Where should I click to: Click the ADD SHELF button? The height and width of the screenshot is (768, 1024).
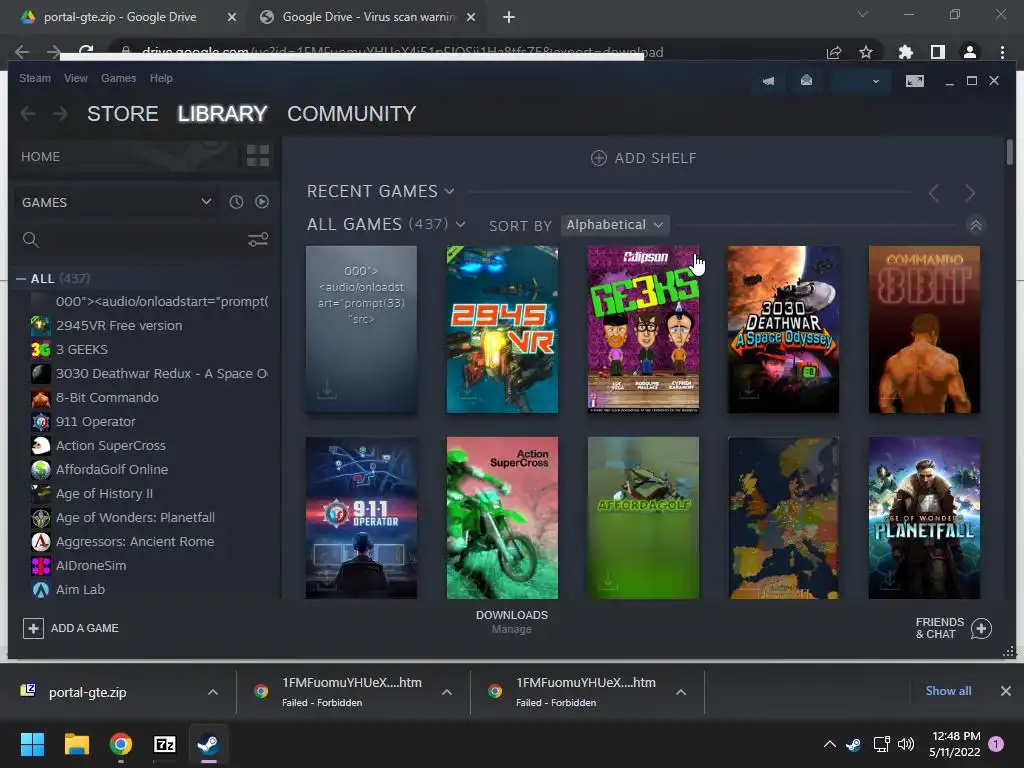click(644, 158)
